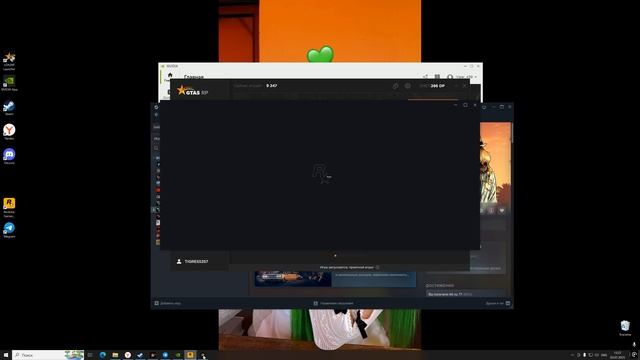Open the achievements section in Steam
This screenshot has width=640, height=360.
click(440, 286)
